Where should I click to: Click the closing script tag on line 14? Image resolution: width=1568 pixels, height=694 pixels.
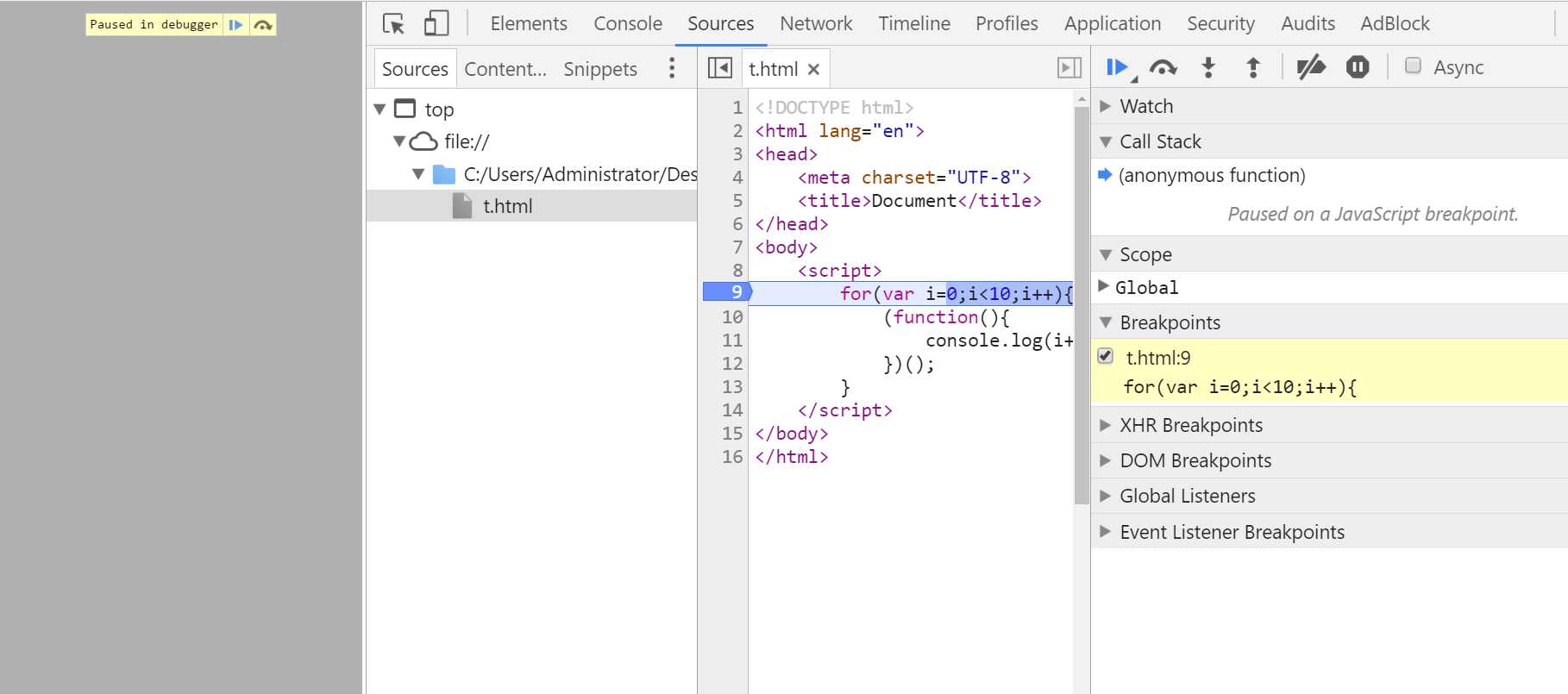(845, 410)
